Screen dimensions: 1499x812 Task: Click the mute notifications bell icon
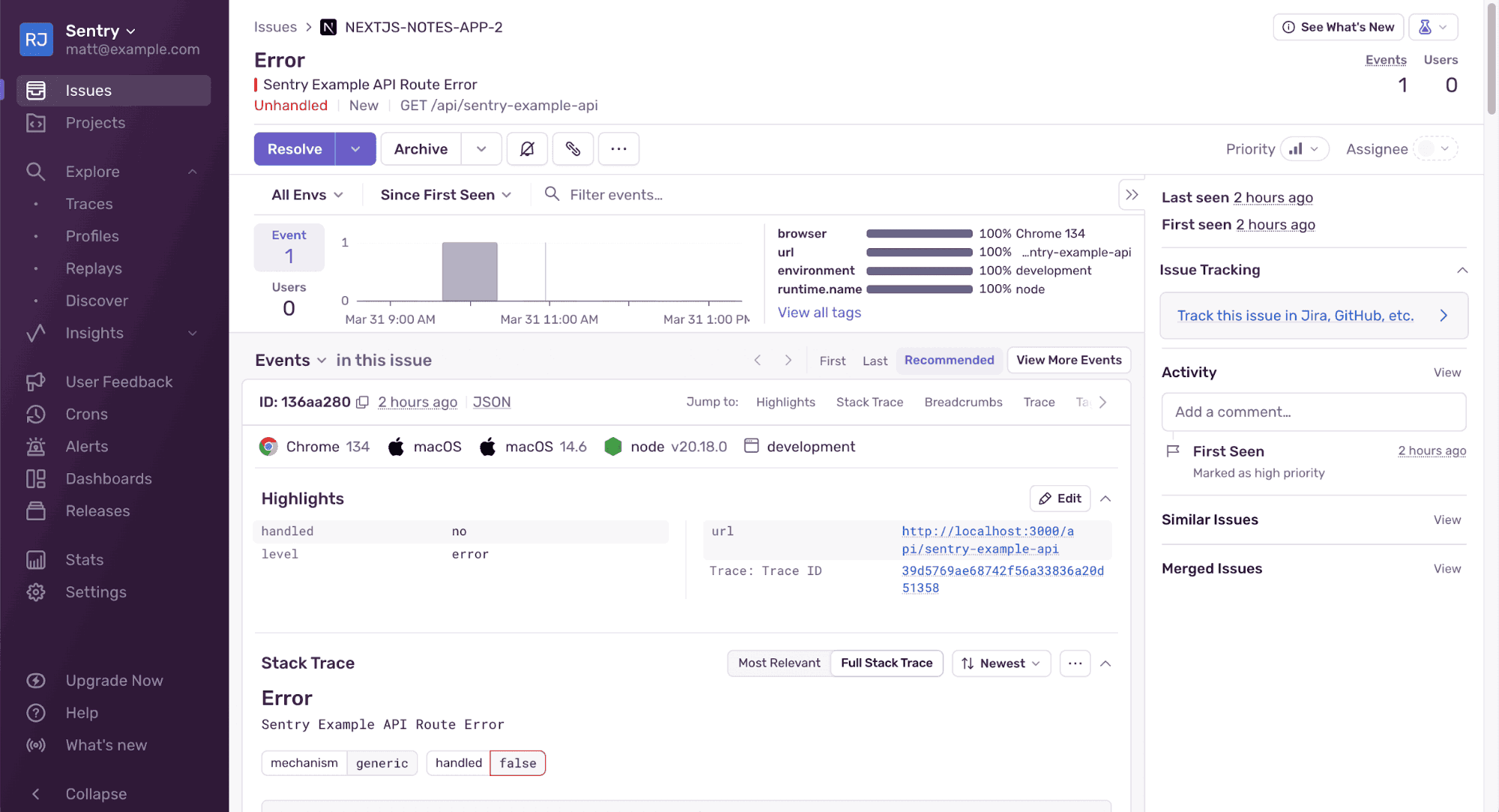pyautogui.click(x=527, y=149)
